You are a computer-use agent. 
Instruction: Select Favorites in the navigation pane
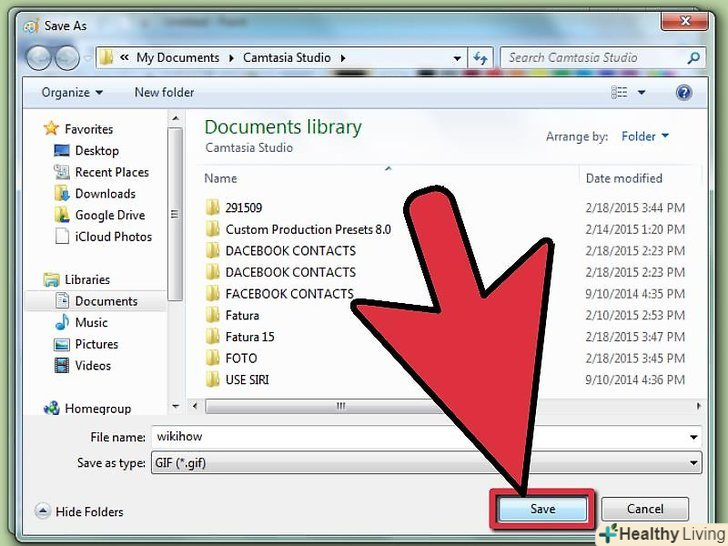tap(89, 129)
